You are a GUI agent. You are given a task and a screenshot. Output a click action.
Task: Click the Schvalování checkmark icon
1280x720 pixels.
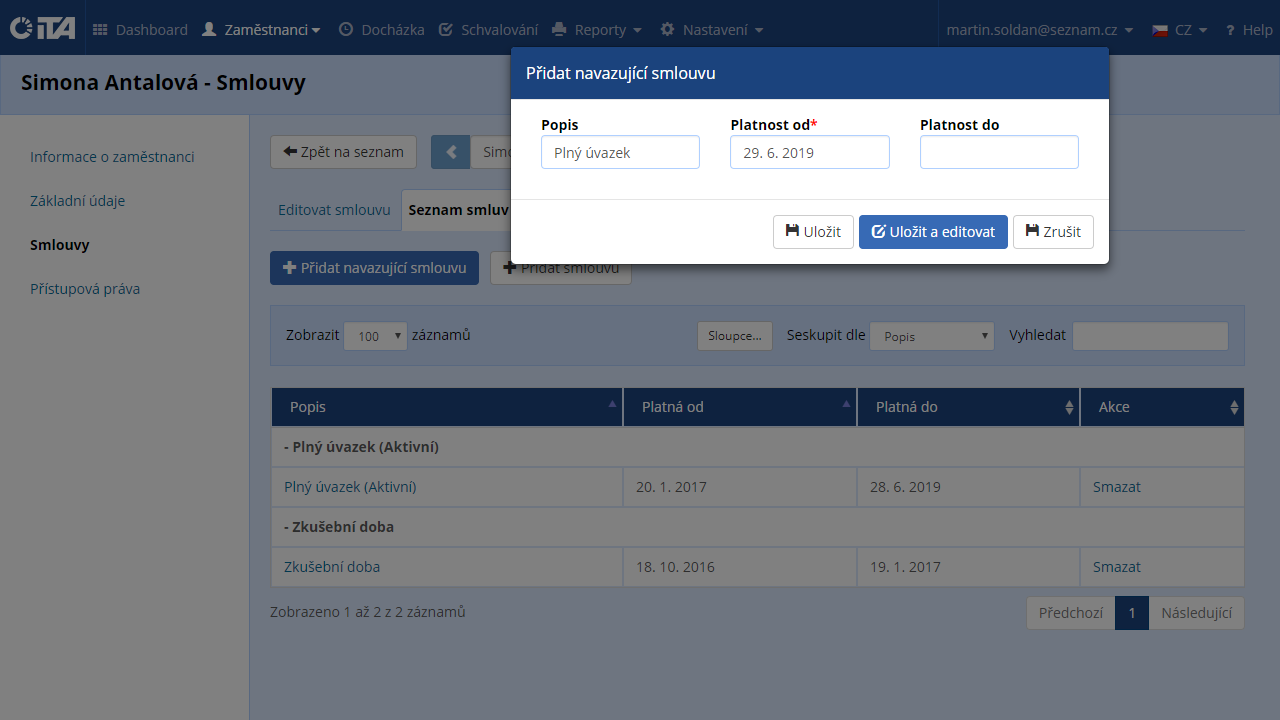pyautogui.click(x=446, y=30)
